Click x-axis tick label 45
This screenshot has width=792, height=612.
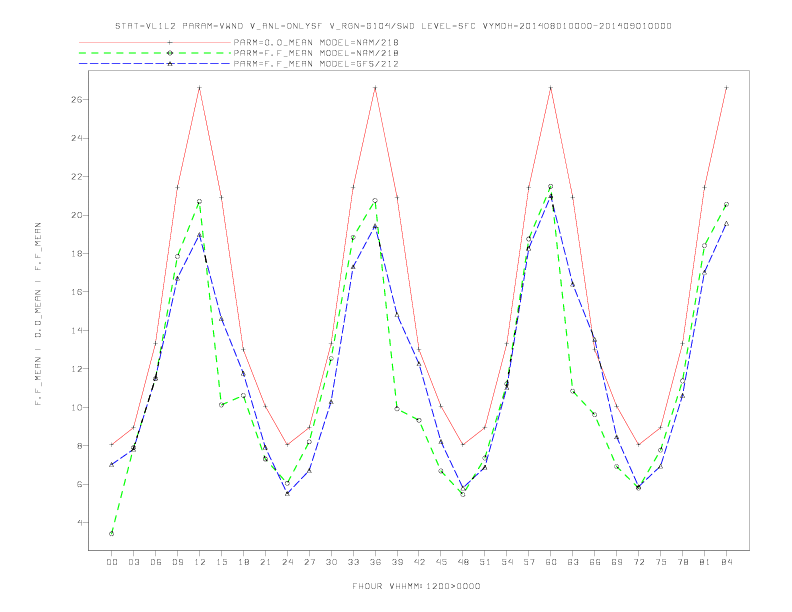point(441,562)
